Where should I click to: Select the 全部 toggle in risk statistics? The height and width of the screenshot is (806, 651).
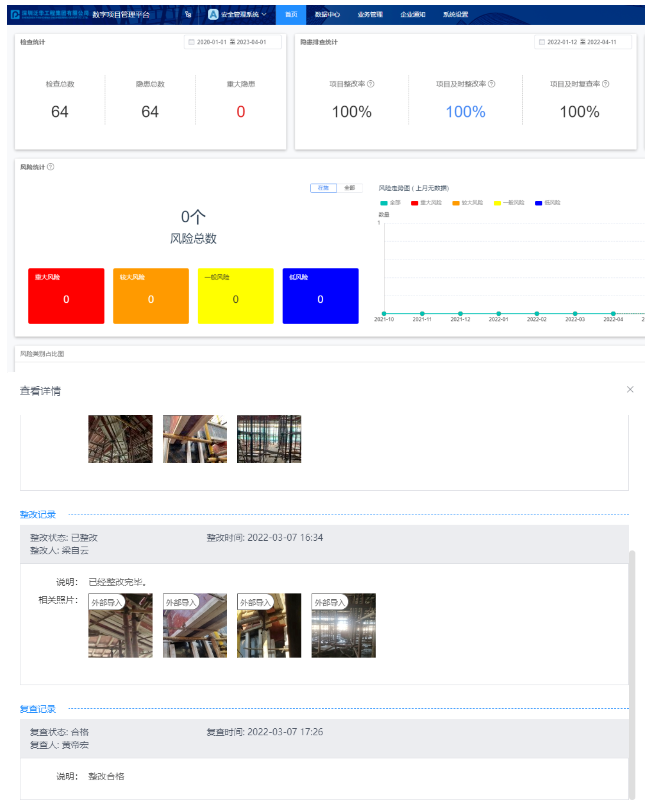(x=349, y=187)
